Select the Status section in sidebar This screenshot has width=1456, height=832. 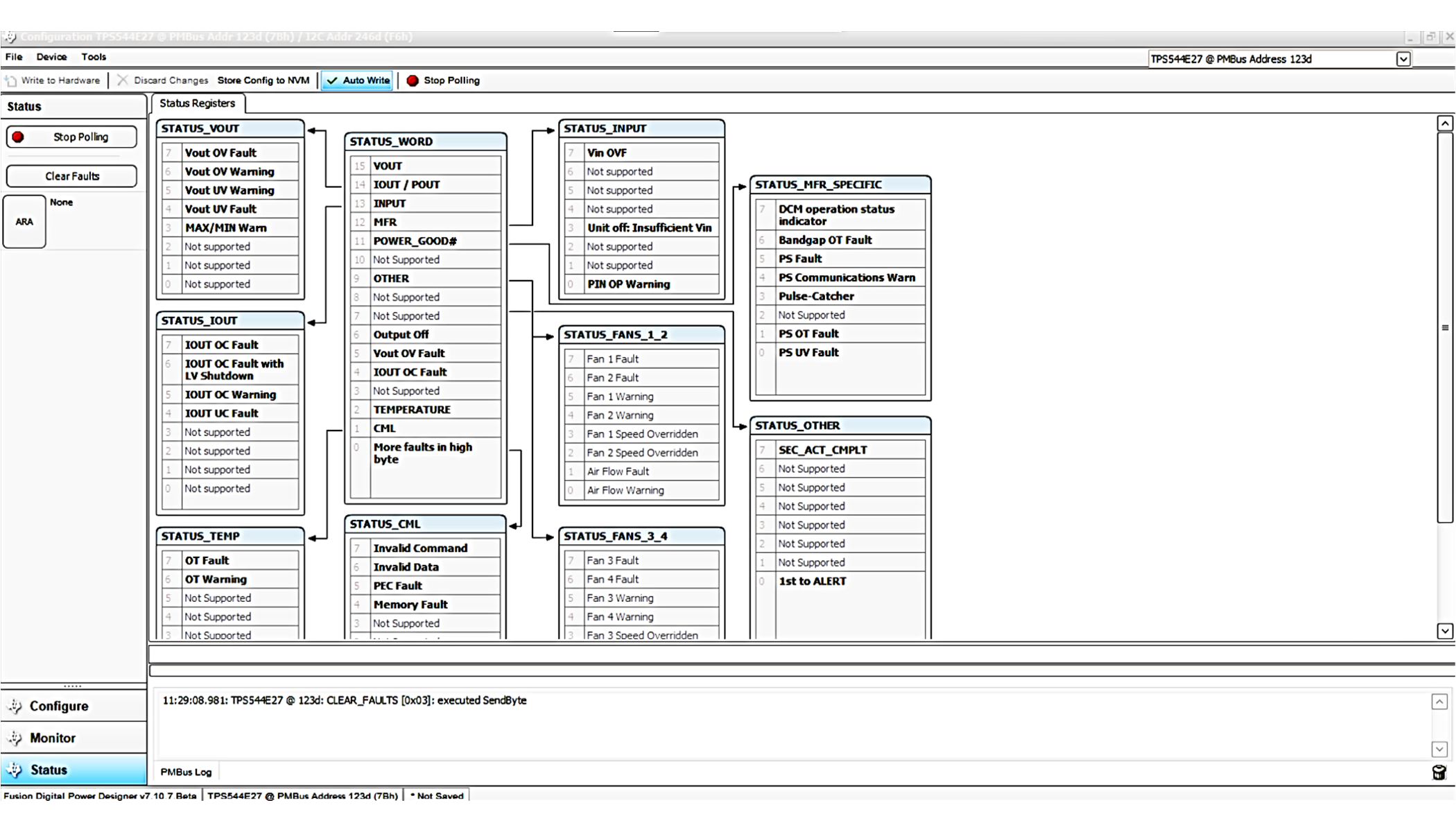click(49, 770)
